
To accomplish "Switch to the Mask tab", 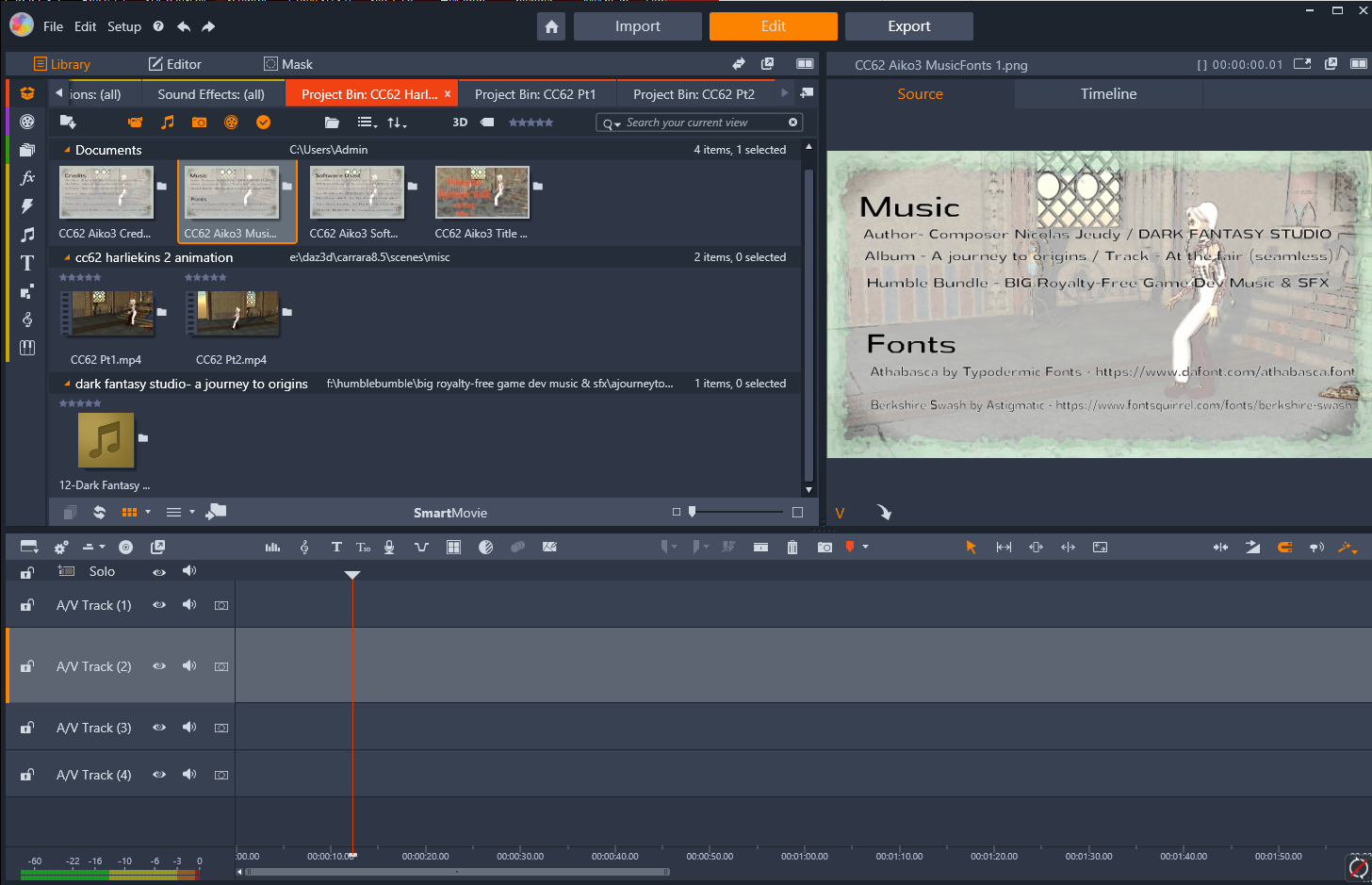I will (288, 64).
